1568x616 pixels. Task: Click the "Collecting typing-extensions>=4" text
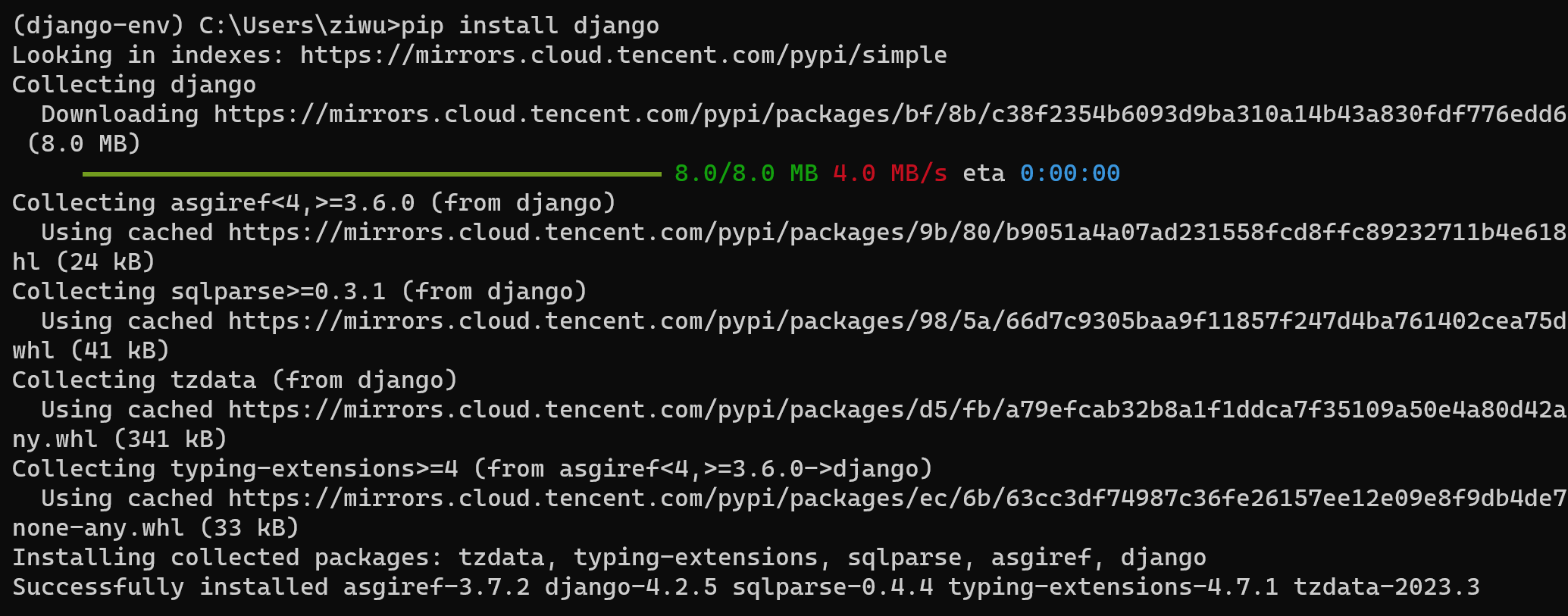pos(235,469)
